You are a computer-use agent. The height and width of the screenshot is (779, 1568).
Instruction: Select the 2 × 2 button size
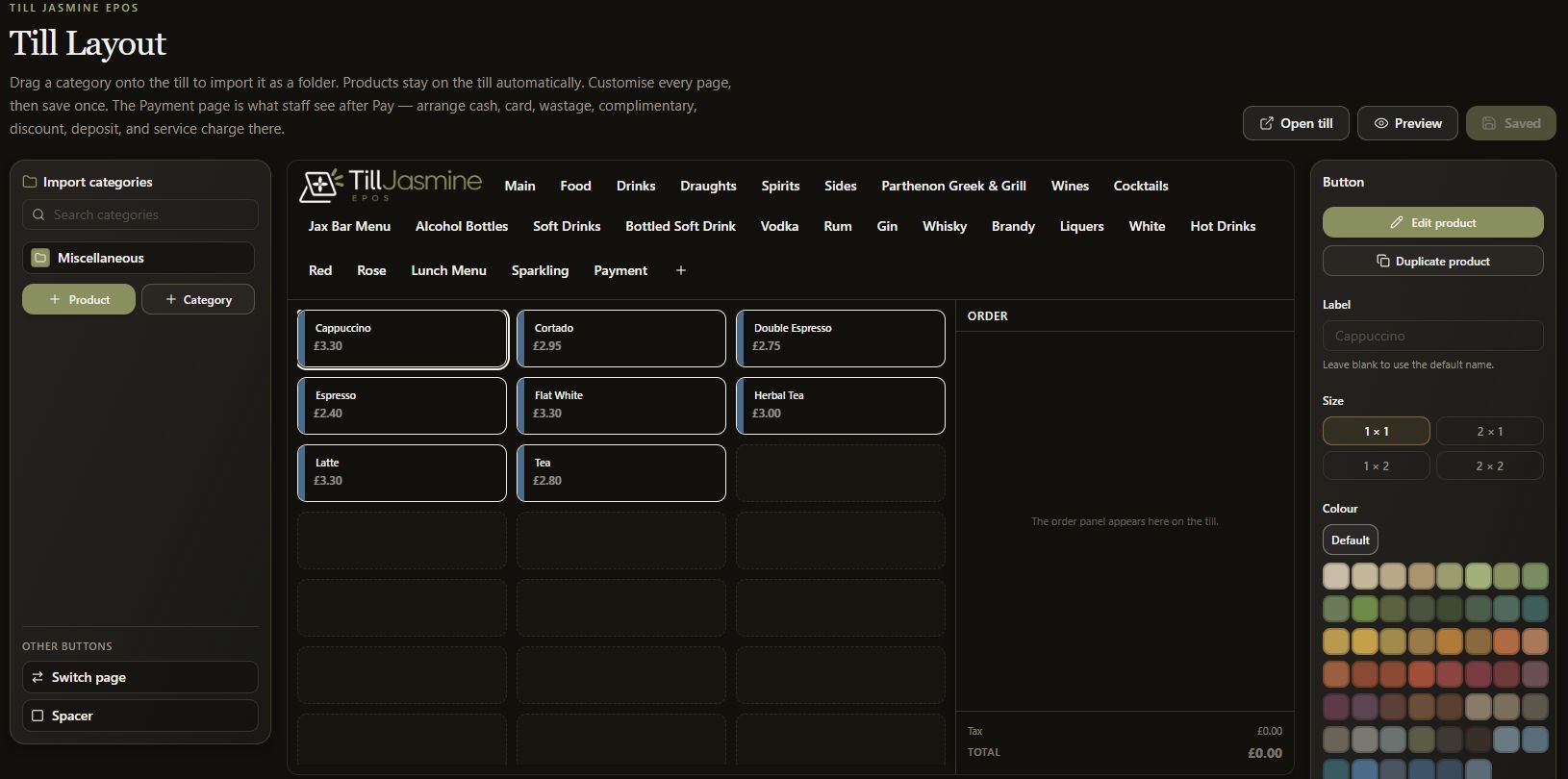pyautogui.click(x=1490, y=465)
